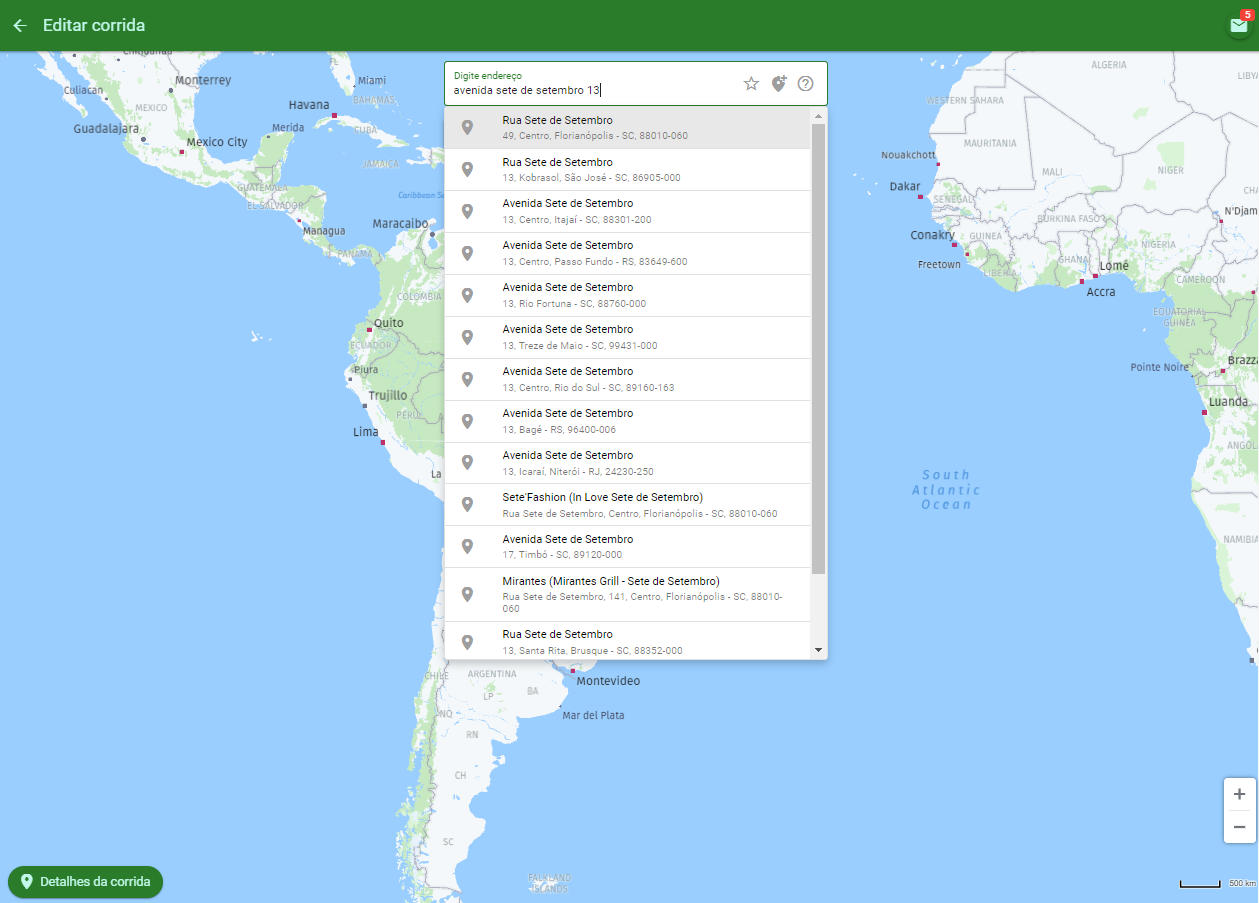Select Avenida Sete de Setembro 13, Icaraí, Niterói

(x=627, y=464)
